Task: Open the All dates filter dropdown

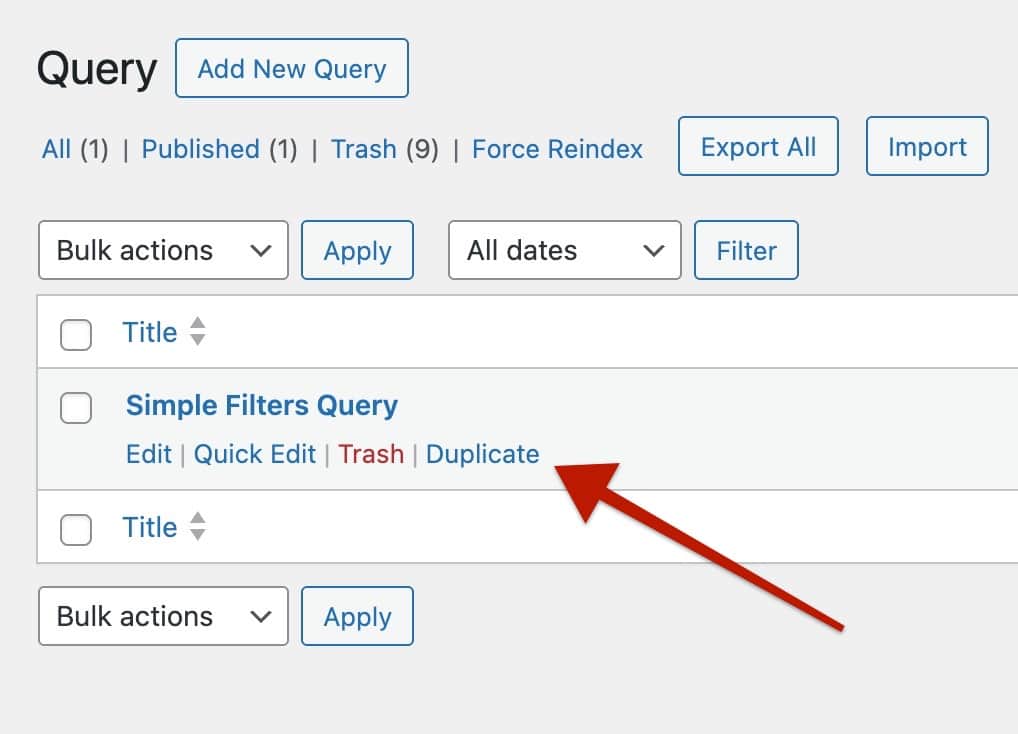Action: (564, 250)
